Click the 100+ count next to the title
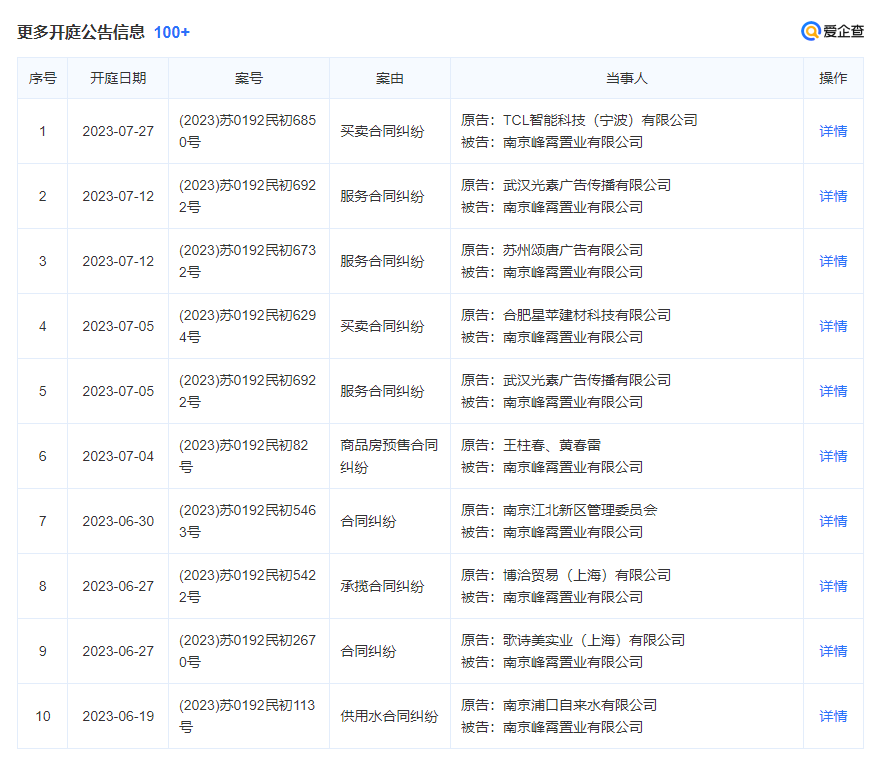 [171, 32]
